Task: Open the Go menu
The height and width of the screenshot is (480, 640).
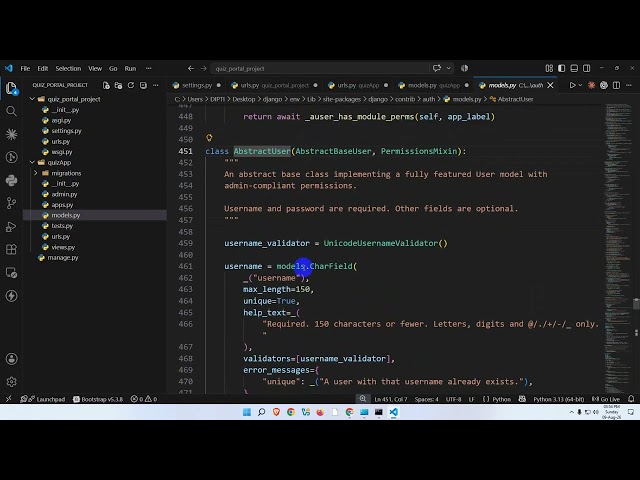Action: (x=113, y=69)
